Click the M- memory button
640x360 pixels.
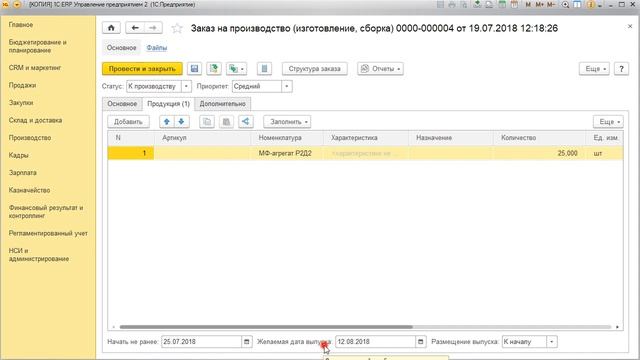tap(551, 4)
